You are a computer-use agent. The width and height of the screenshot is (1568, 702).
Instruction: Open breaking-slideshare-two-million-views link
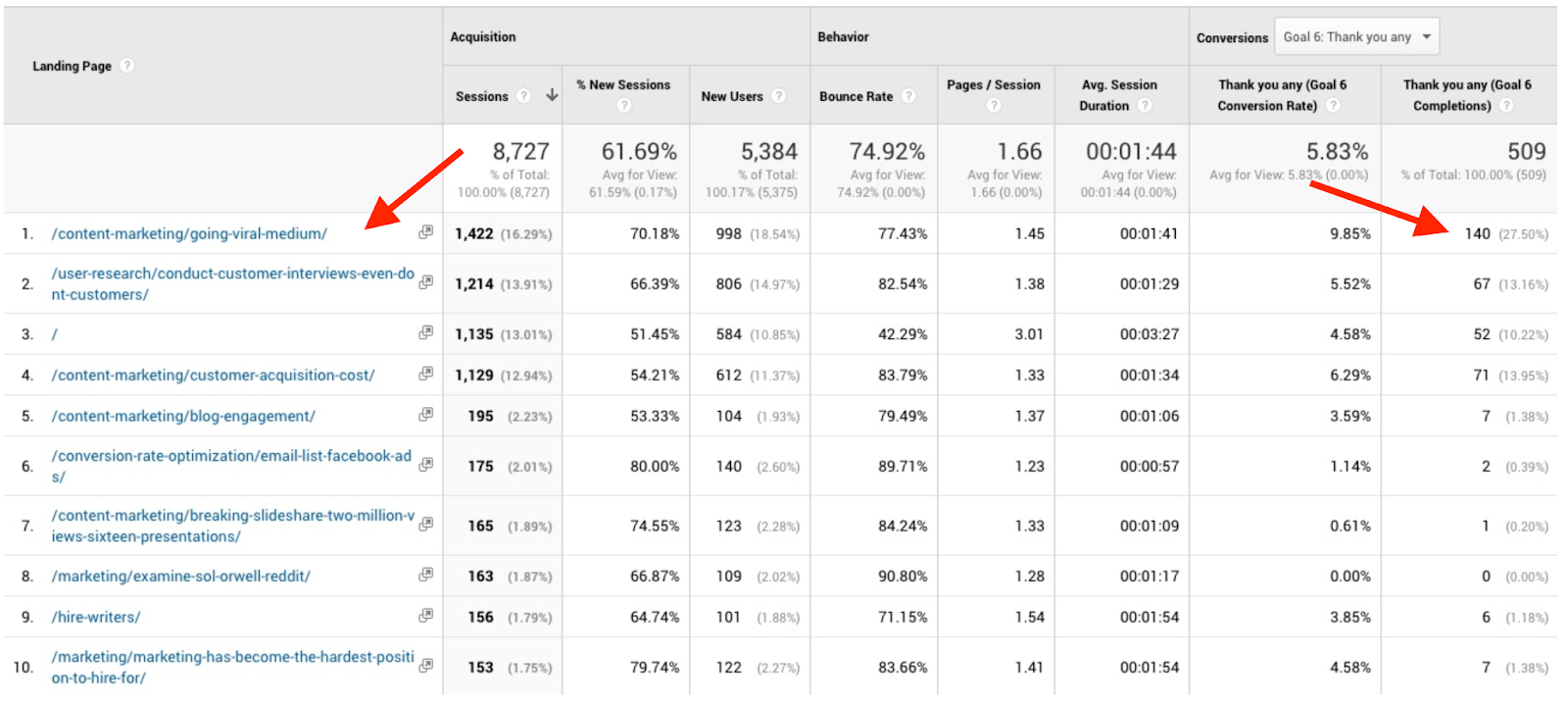233,526
